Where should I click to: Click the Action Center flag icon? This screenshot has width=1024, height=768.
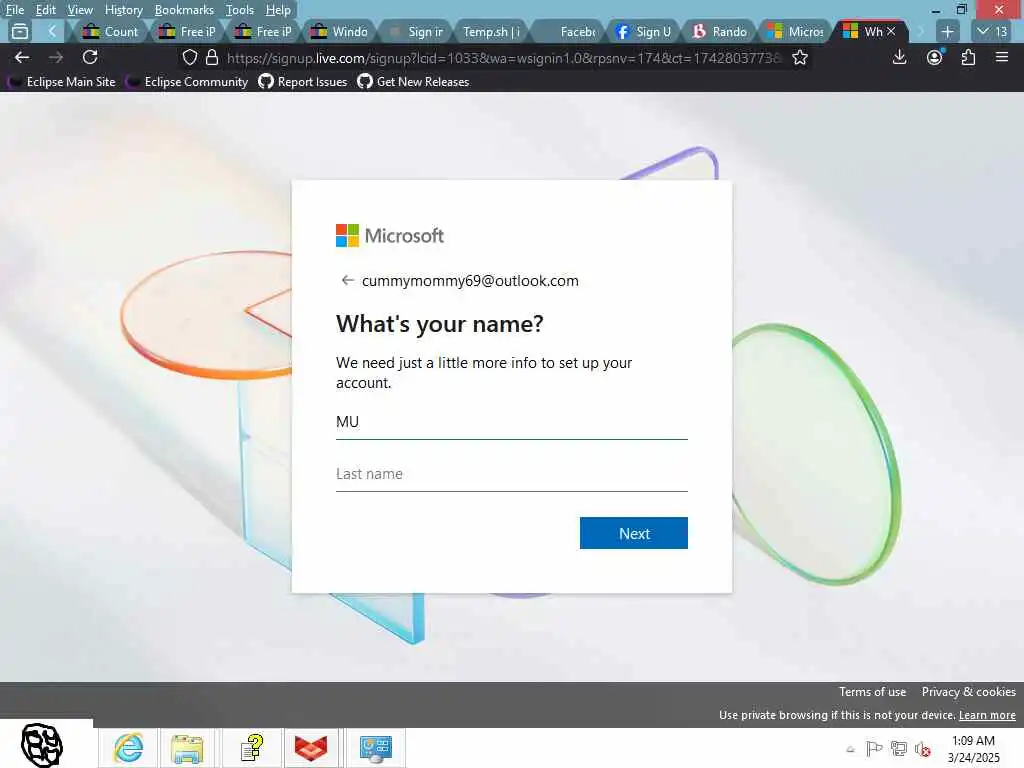(x=874, y=748)
